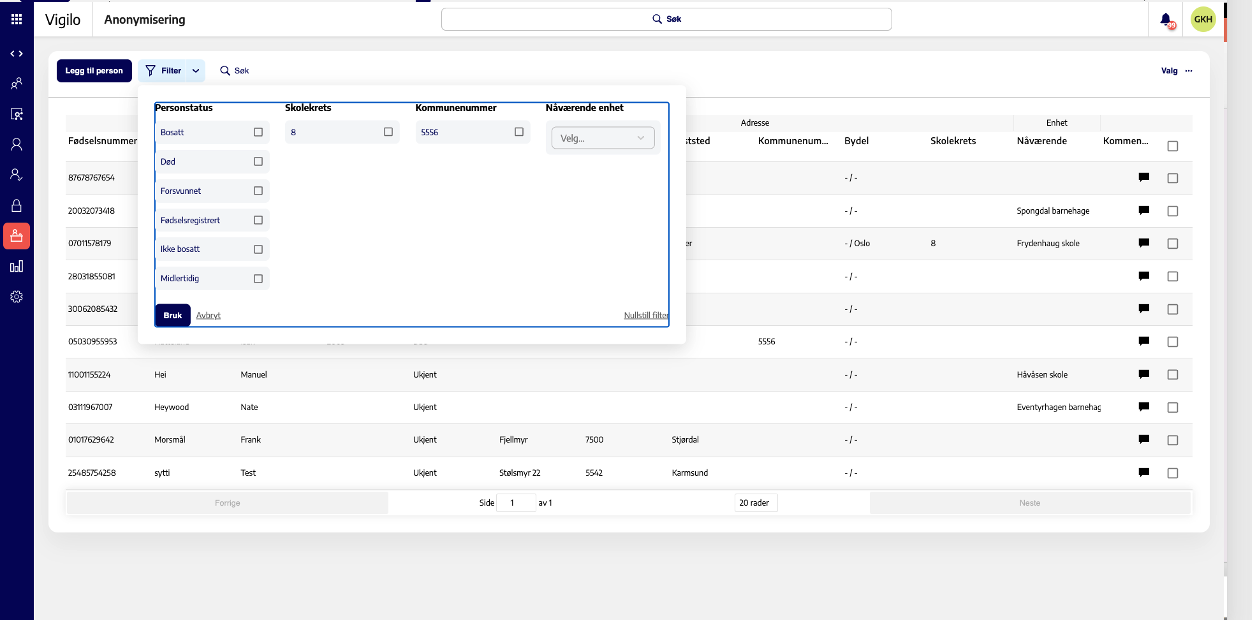
Task: Tick the Forsvunnet checkbox
Action: (258, 190)
